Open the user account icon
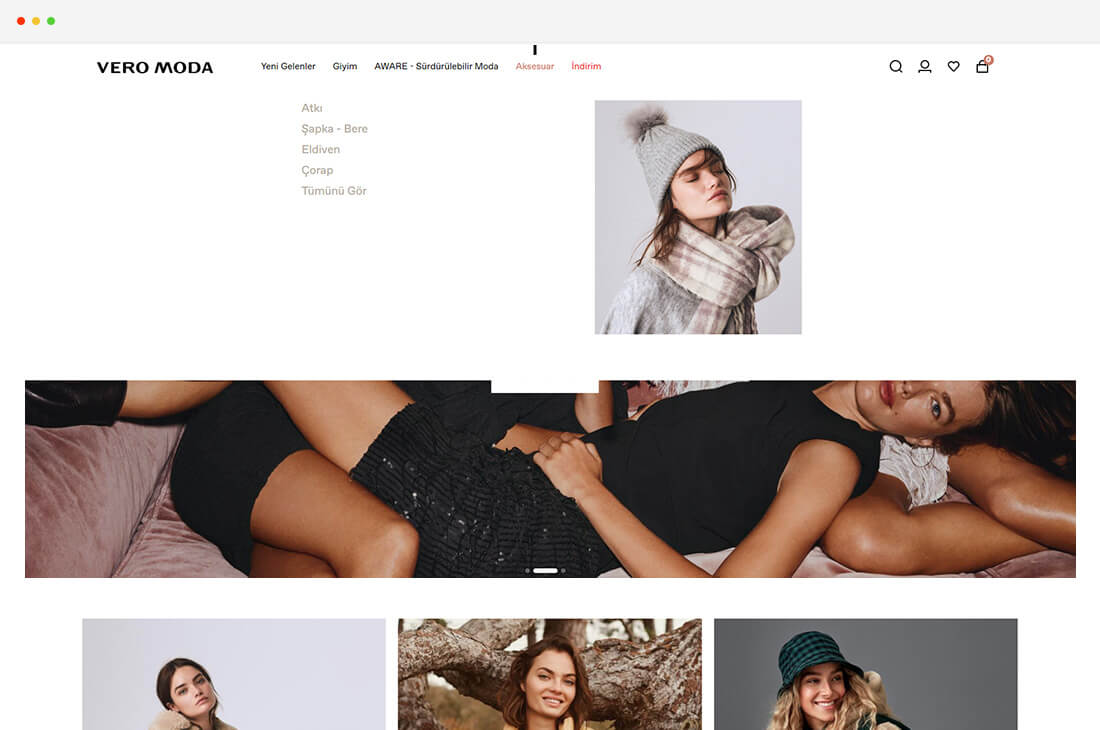The width and height of the screenshot is (1100, 730). [925, 67]
